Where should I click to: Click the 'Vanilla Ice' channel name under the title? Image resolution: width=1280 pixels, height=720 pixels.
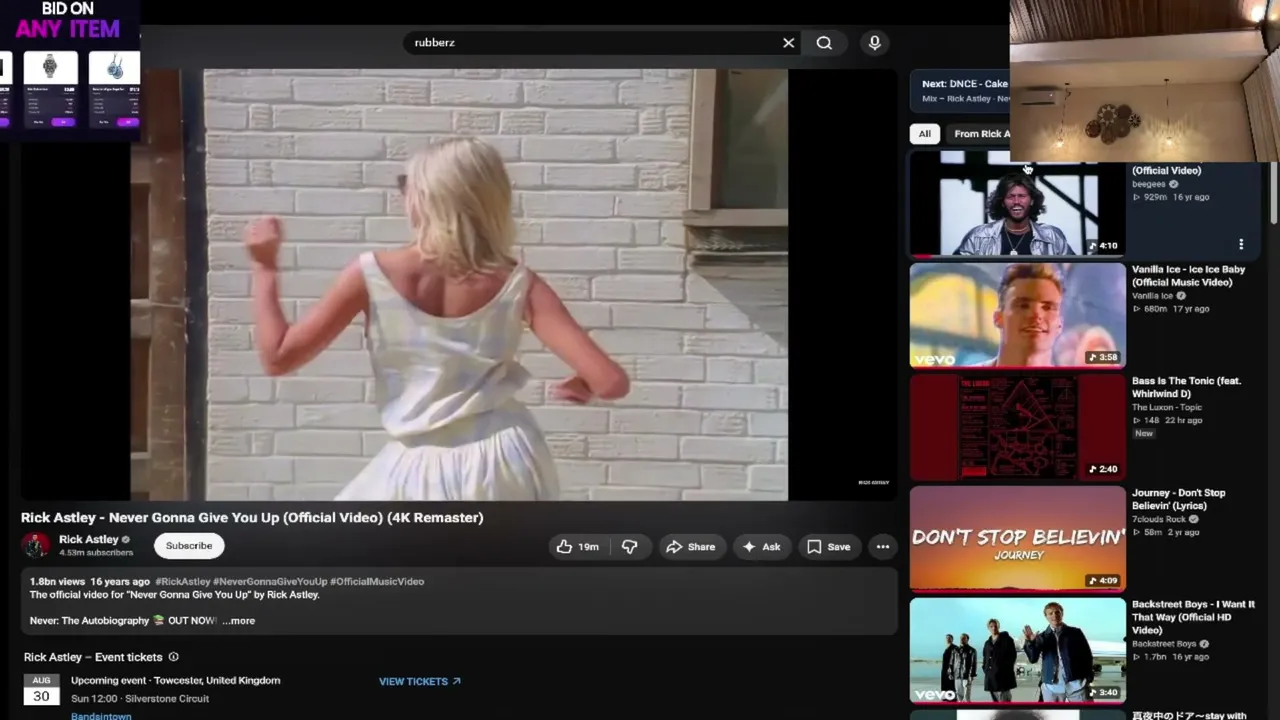click(1153, 296)
